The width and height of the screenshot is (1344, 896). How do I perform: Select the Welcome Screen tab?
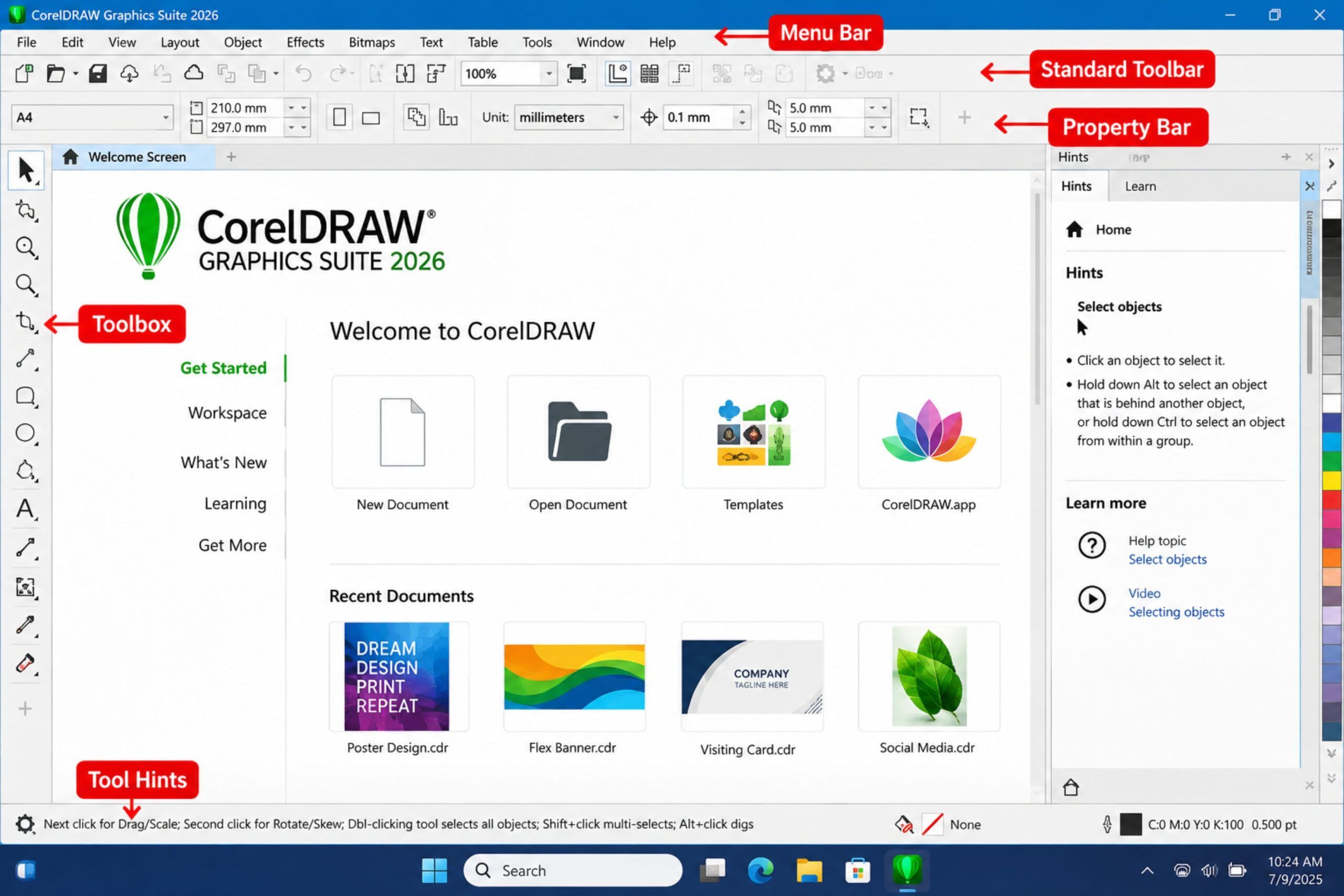pyautogui.click(x=135, y=156)
